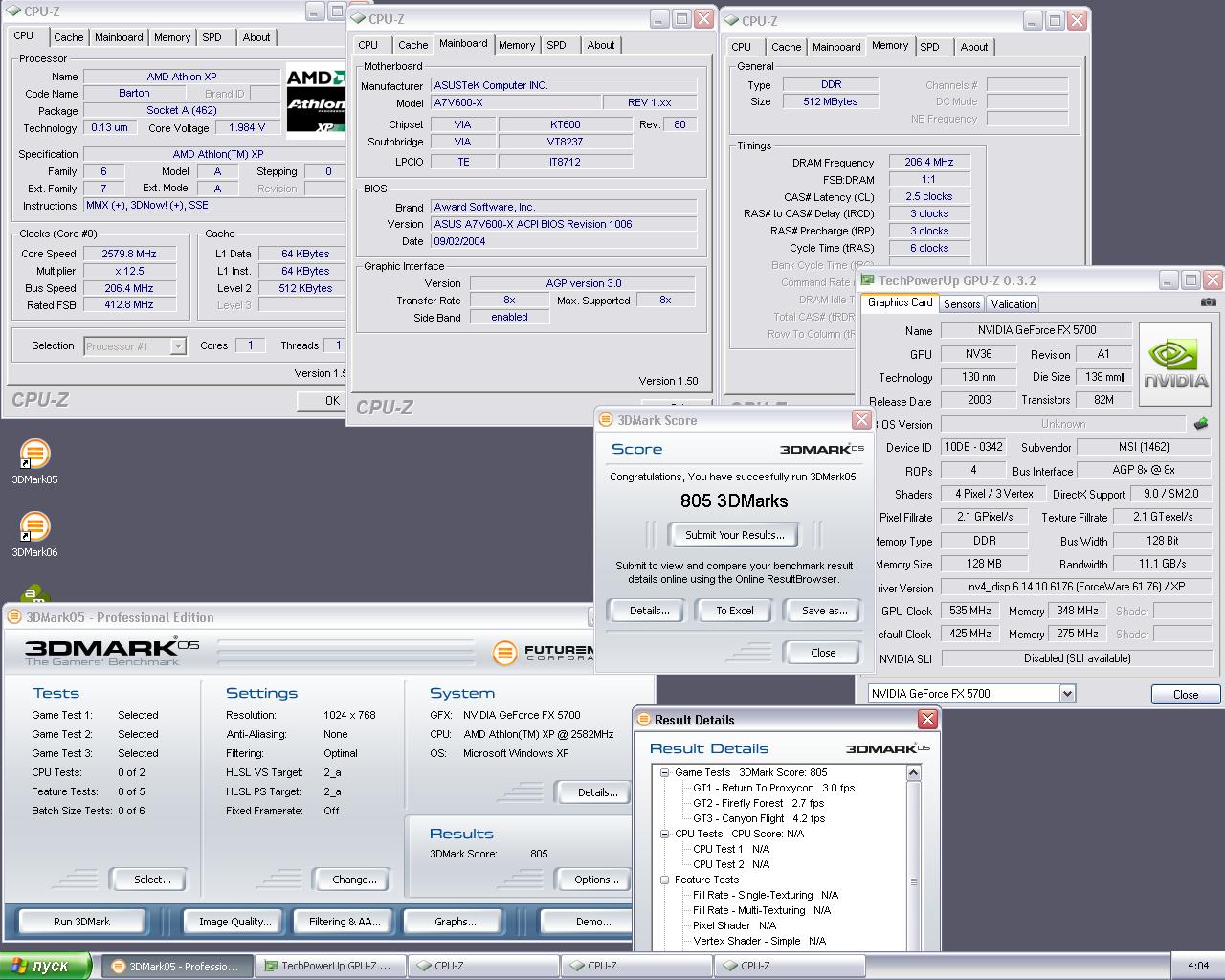Click the GPU-Z screenshot camera icon

[x=1209, y=302]
